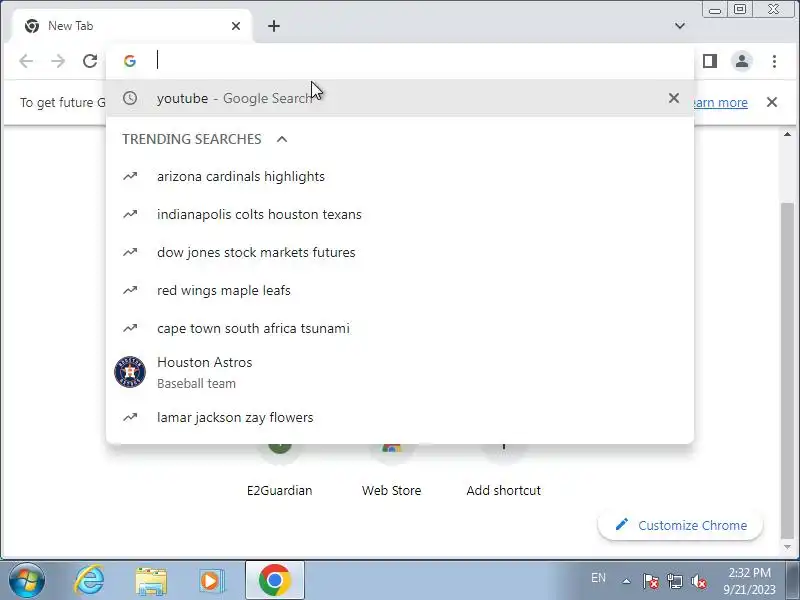
Task: Select red wings maple leafs suggestion
Action: pos(400,290)
